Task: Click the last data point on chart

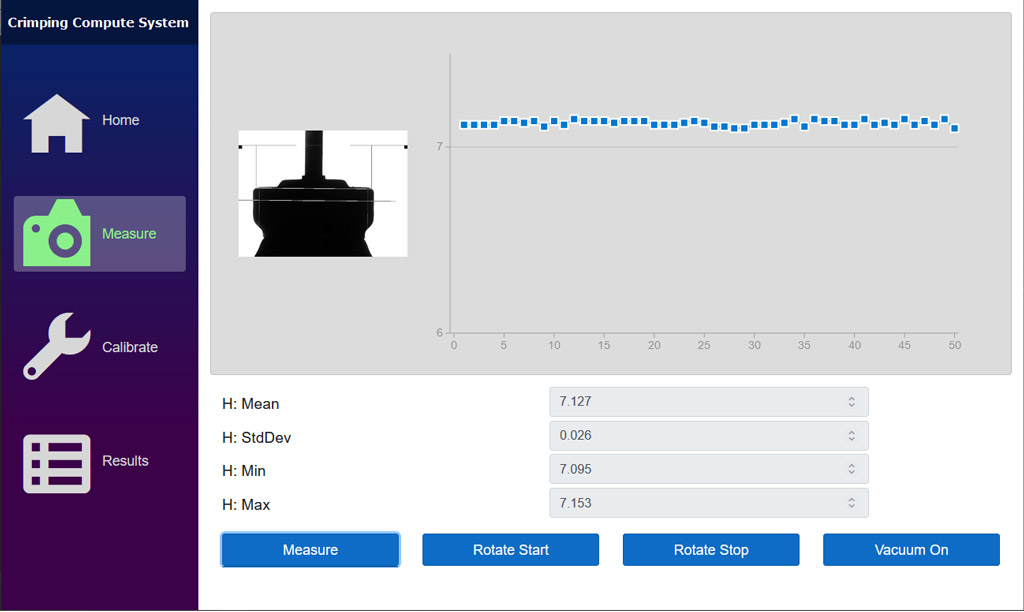Action: (955, 128)
